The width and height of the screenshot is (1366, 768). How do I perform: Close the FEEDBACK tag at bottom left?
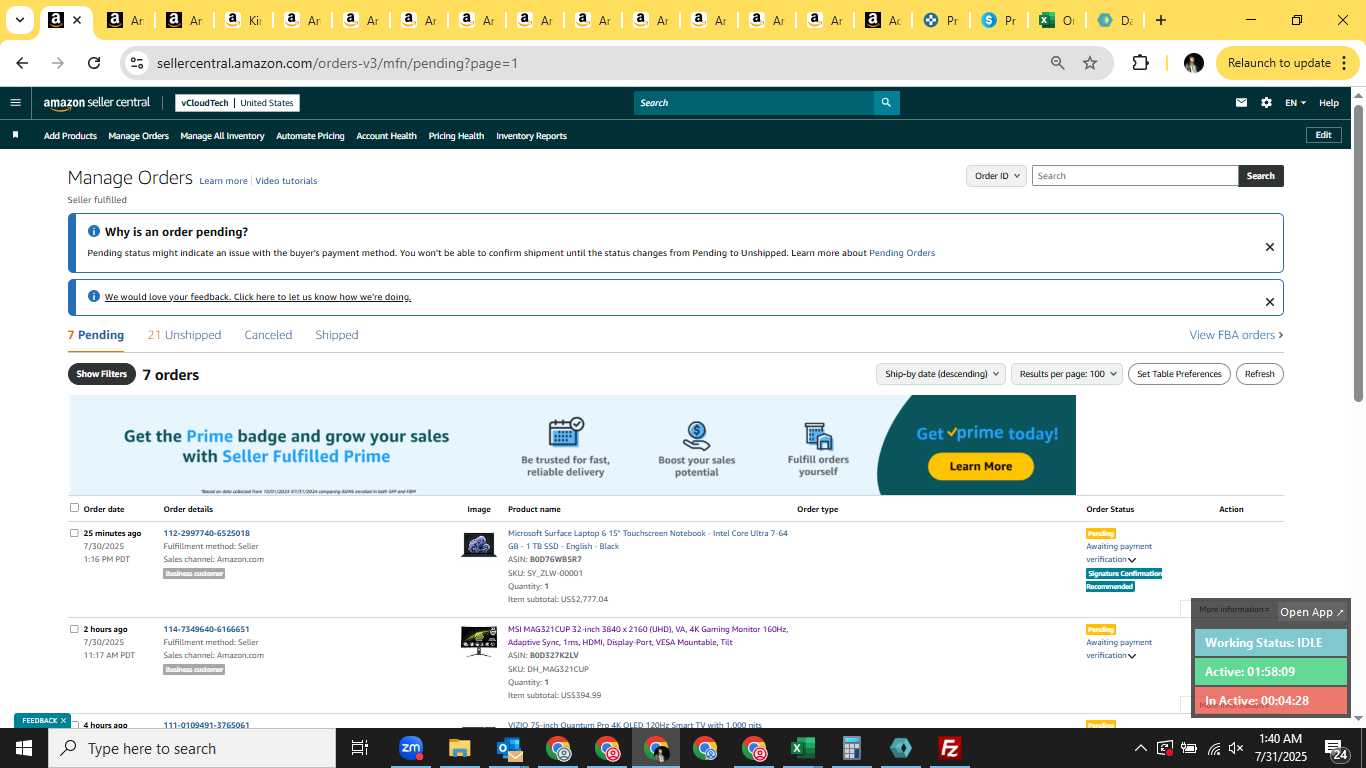tap(63, 720)
